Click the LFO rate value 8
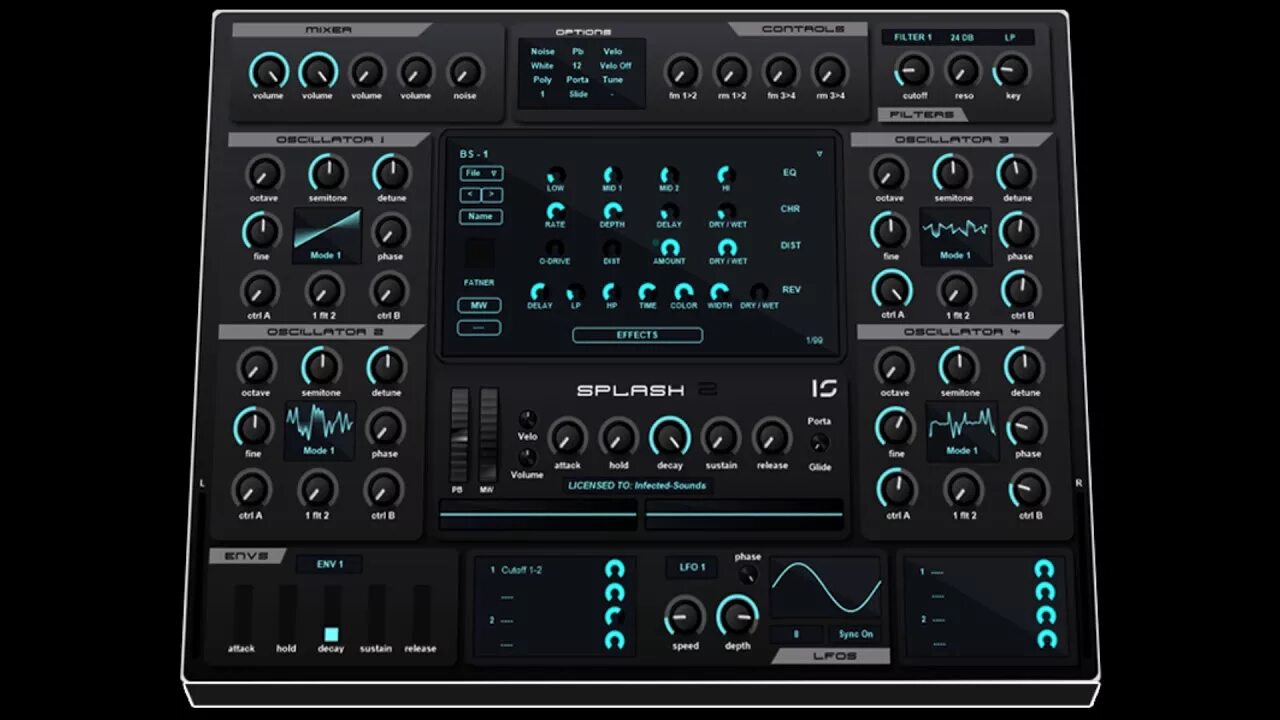 (796, 634)
